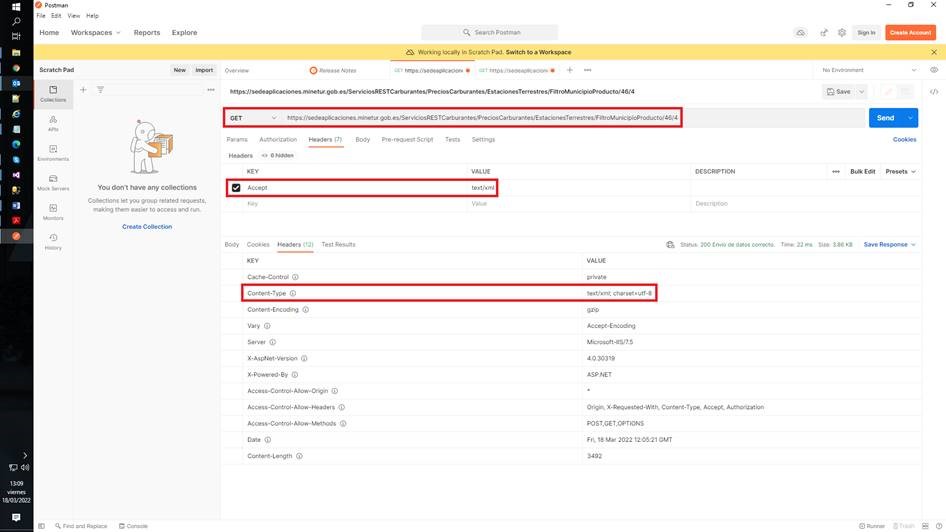Viewport: 946px width, 532px height.
Task: Open the help icon in status bar
Action: click(x=939, y=526)
